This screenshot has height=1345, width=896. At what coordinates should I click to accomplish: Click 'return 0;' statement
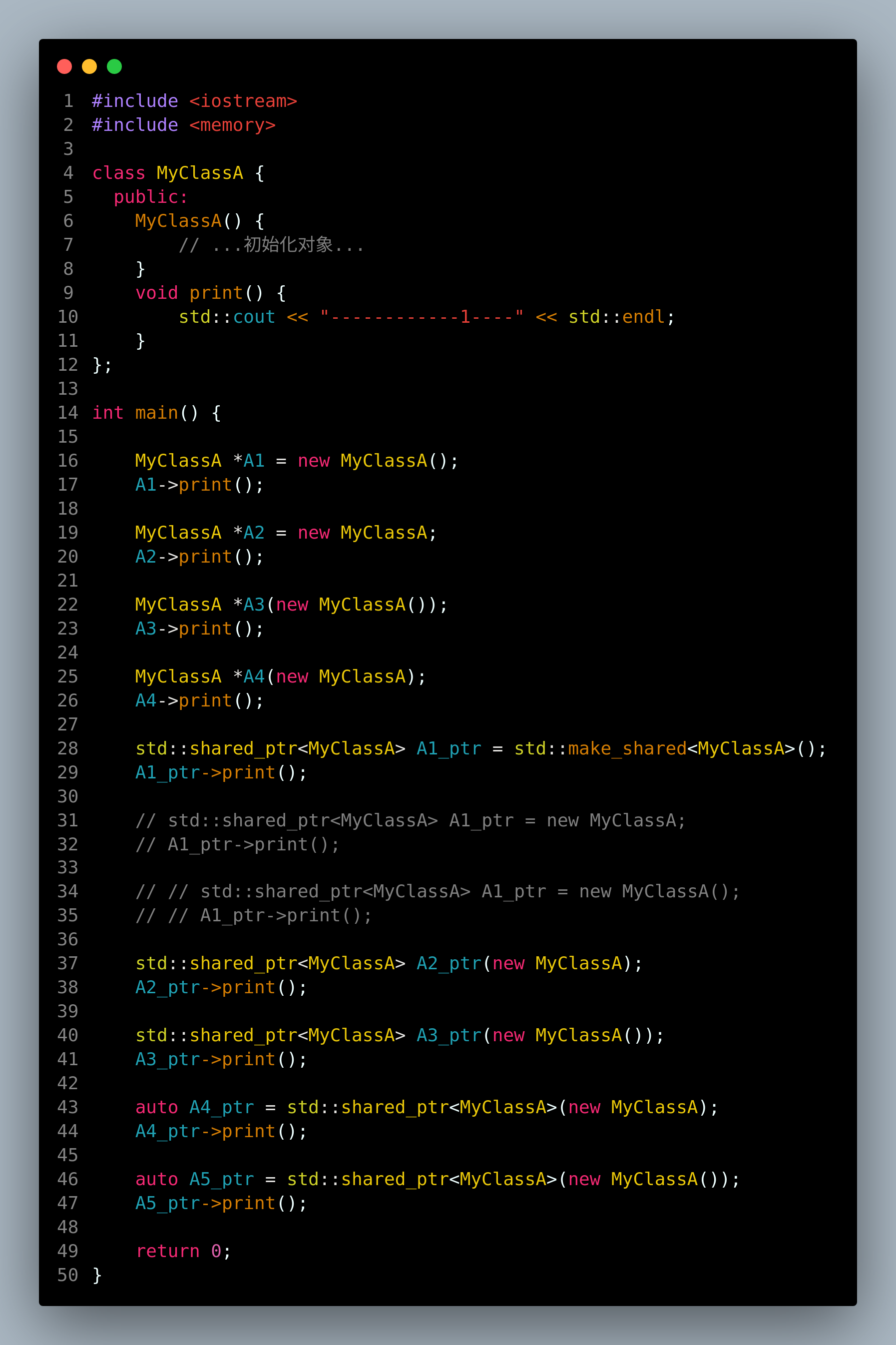click(183, 1252)
